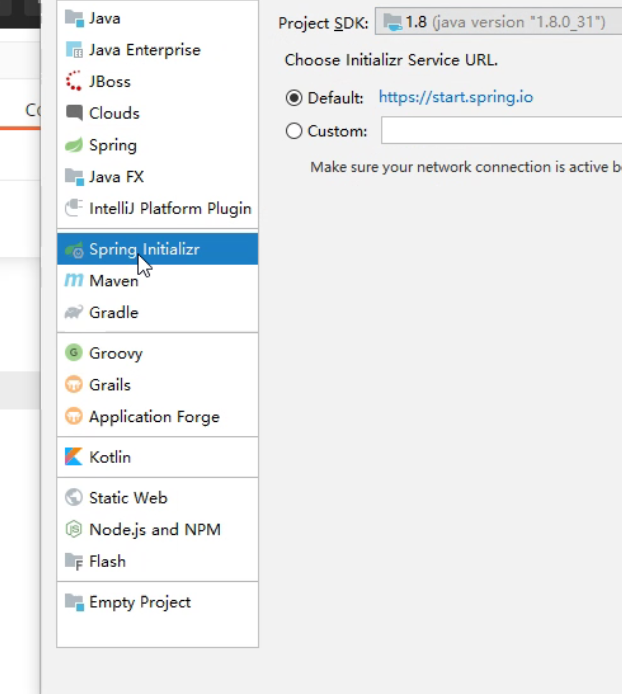
Task: Select 'Spring' project type label
Action: pos(113,146)
